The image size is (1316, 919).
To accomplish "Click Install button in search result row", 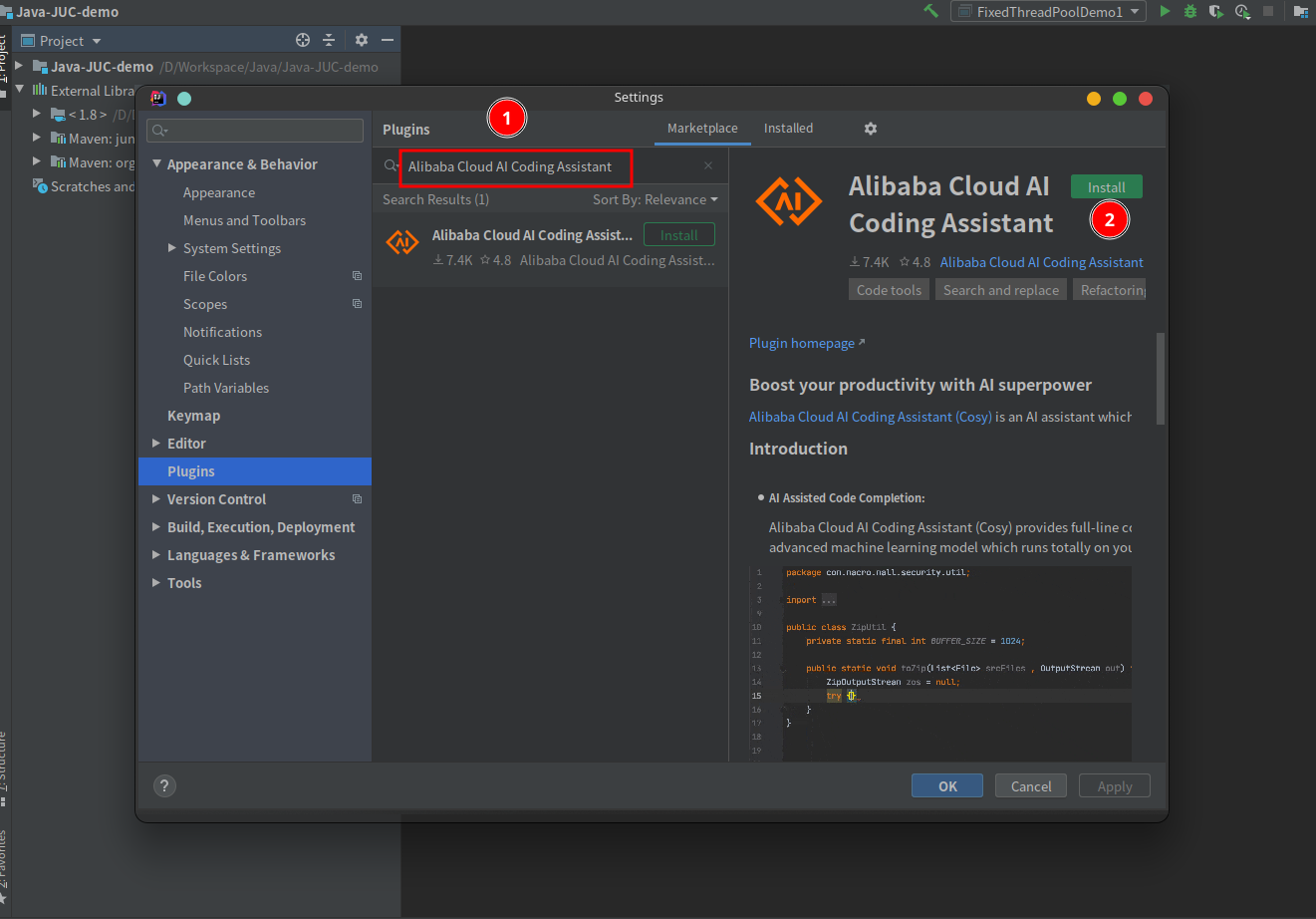I will coord(679,235).
